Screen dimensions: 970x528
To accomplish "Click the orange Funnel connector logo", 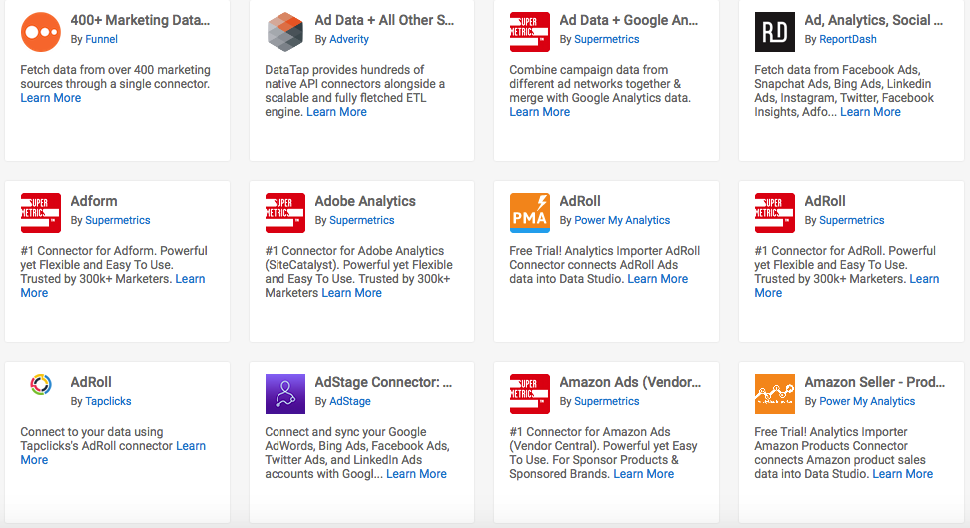I will click(x=41, y=31).
